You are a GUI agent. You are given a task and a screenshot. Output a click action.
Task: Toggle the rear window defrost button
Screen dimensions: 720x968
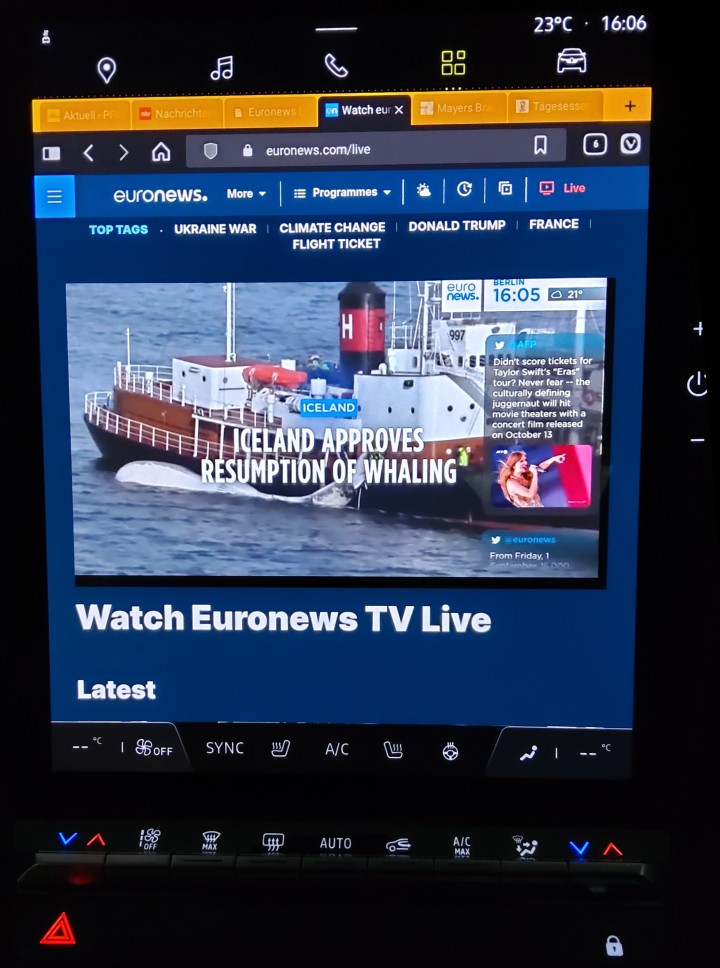(273, 841)
